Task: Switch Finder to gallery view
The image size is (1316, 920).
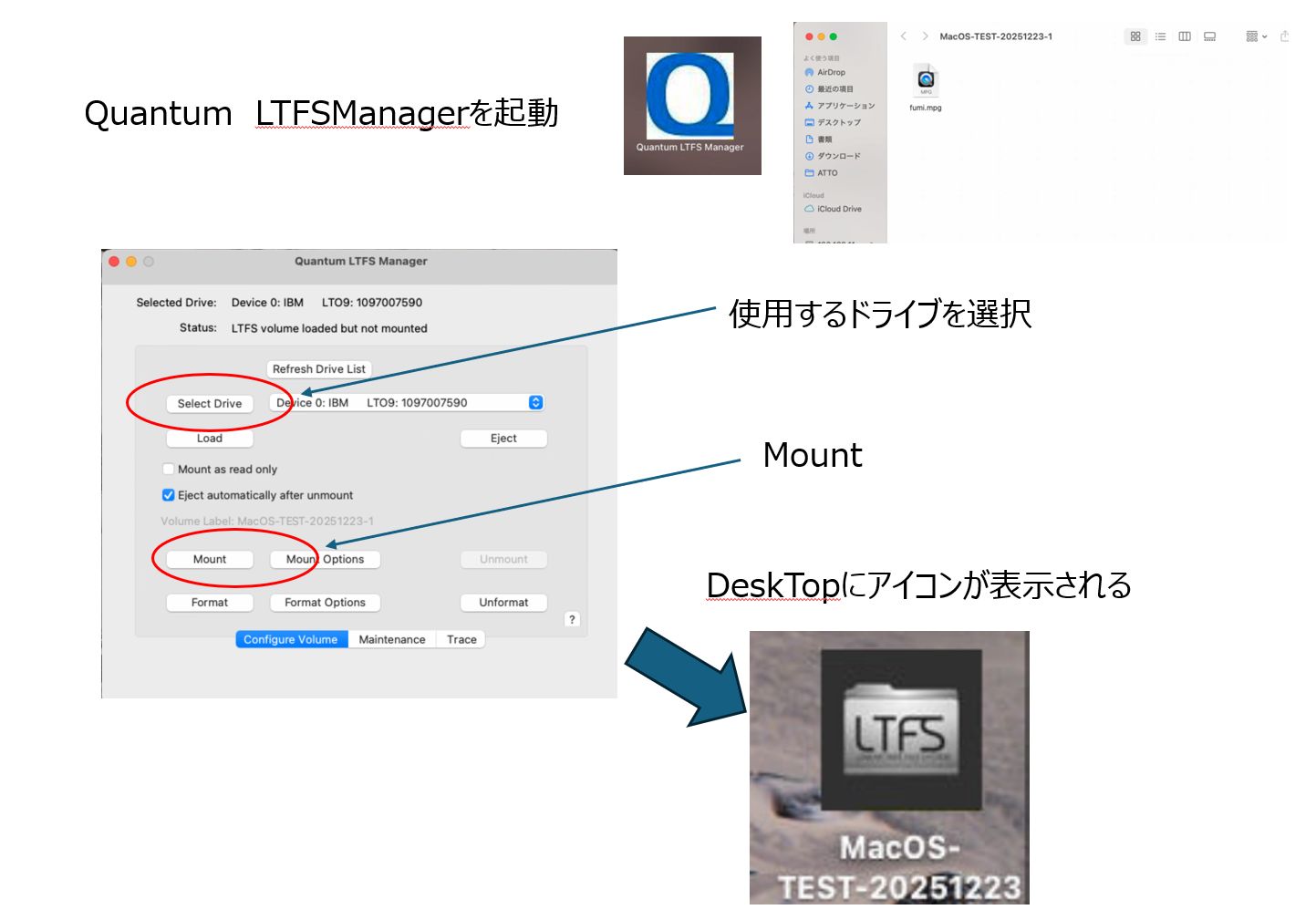Action: [x=1209, y=36]
